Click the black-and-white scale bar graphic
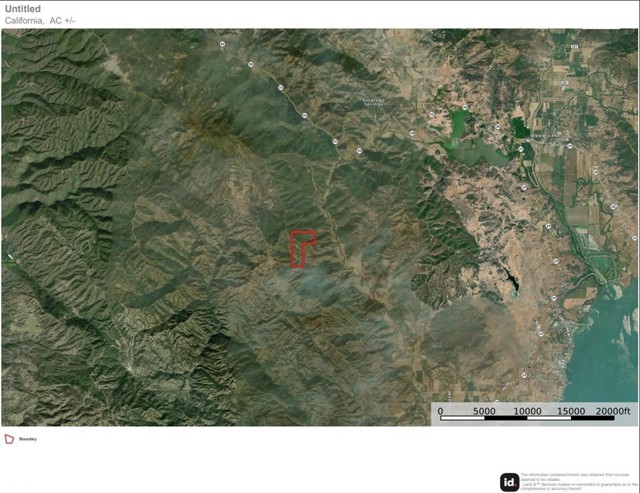 click(x=527, y=418)
